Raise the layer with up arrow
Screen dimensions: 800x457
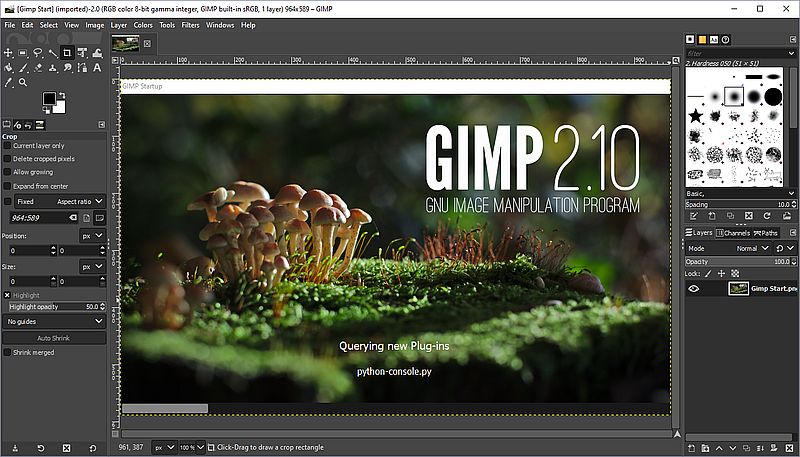[x=719, y=448]
